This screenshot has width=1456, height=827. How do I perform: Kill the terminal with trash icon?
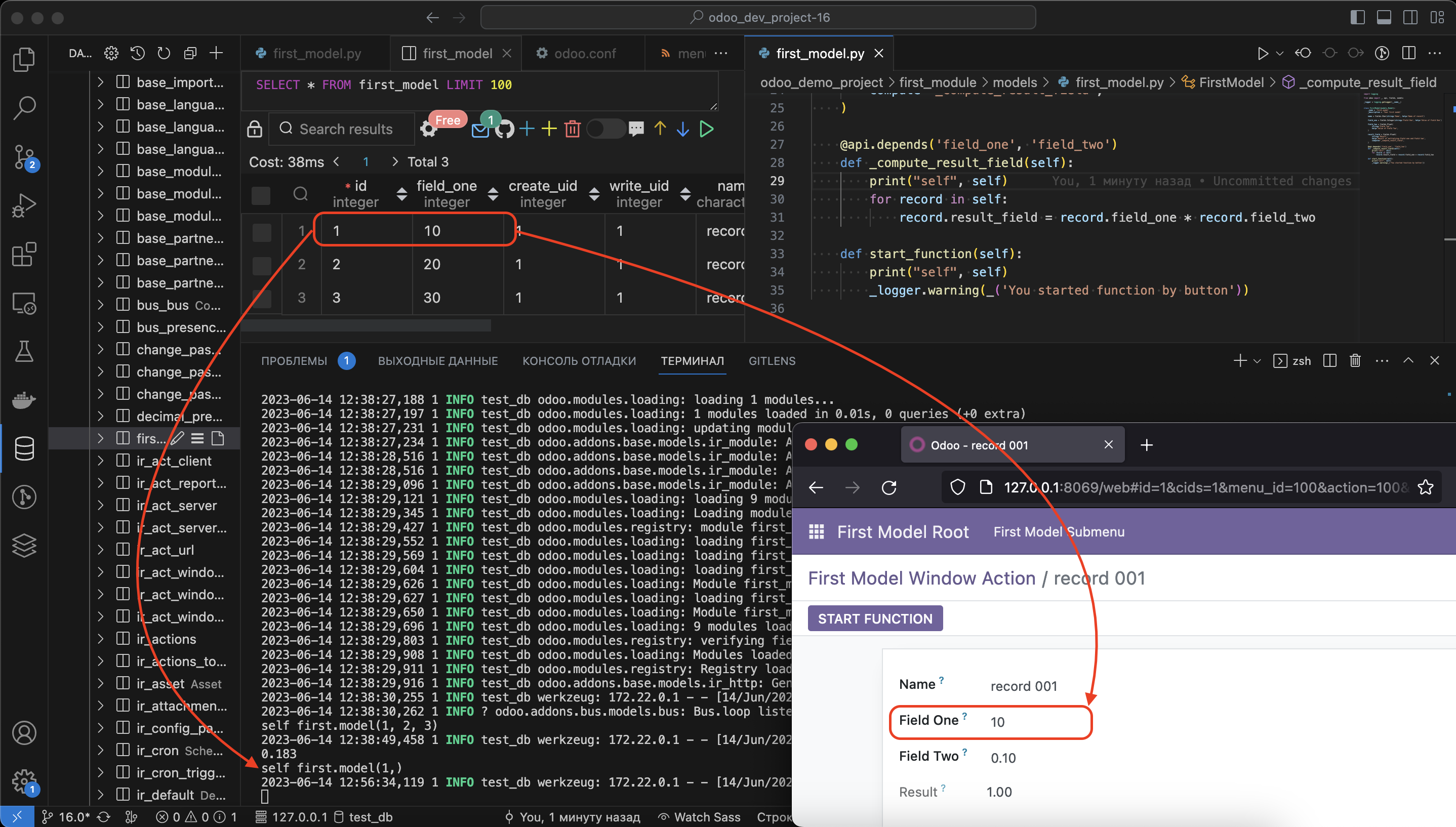(x=1355, y=361)
